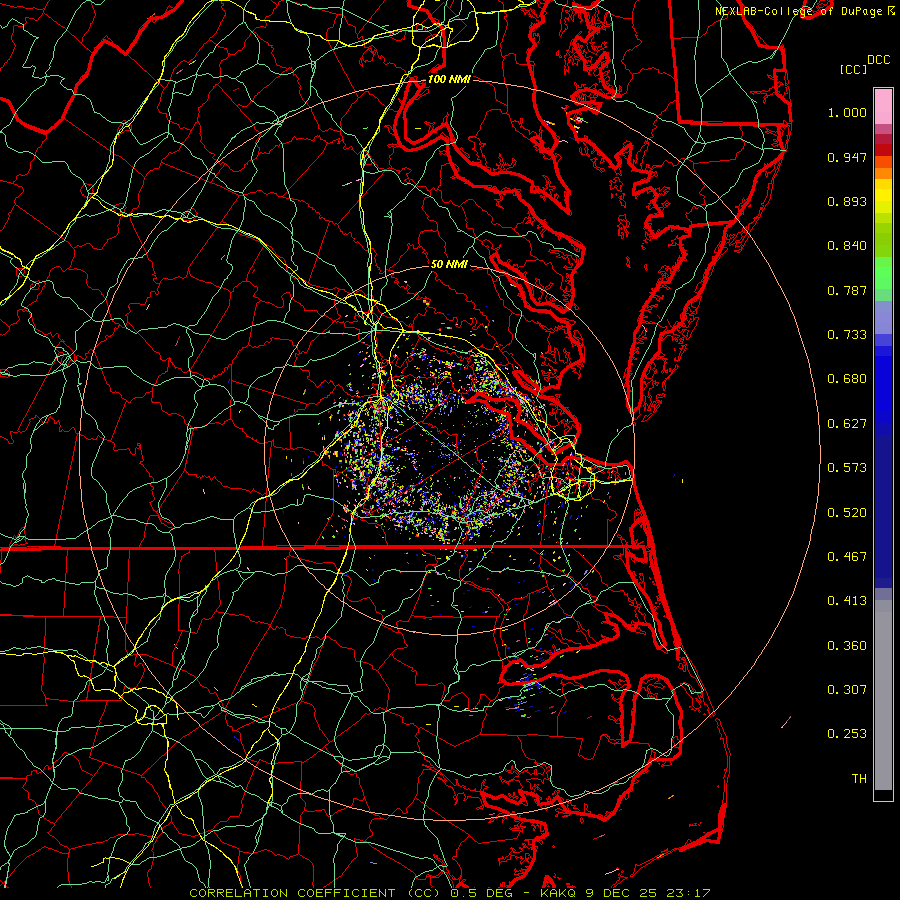Click the 0.787 legend value

coord(847,290)
